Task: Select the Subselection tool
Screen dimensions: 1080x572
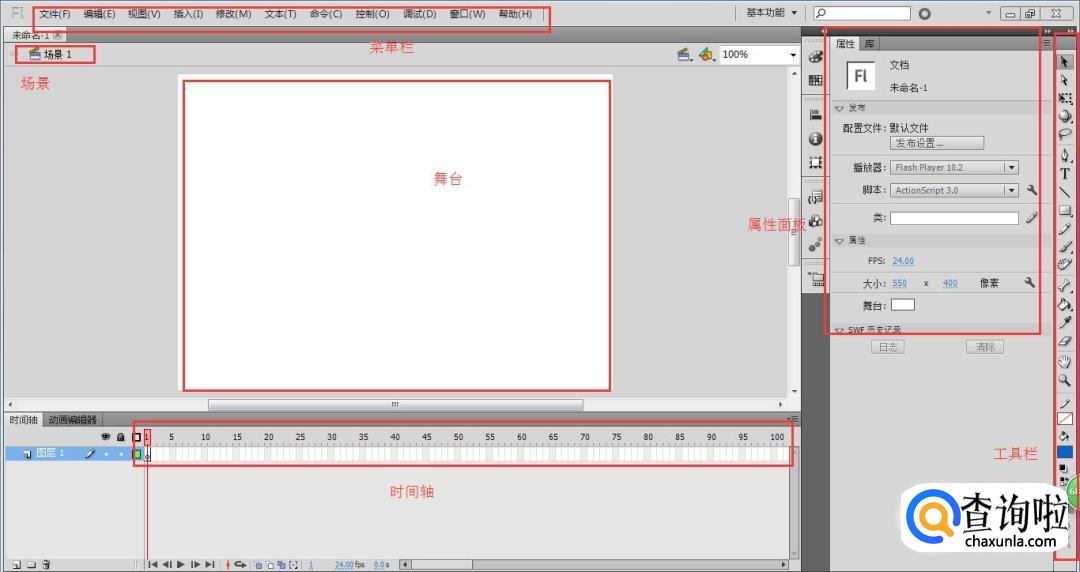Action: pos(1065,80)
